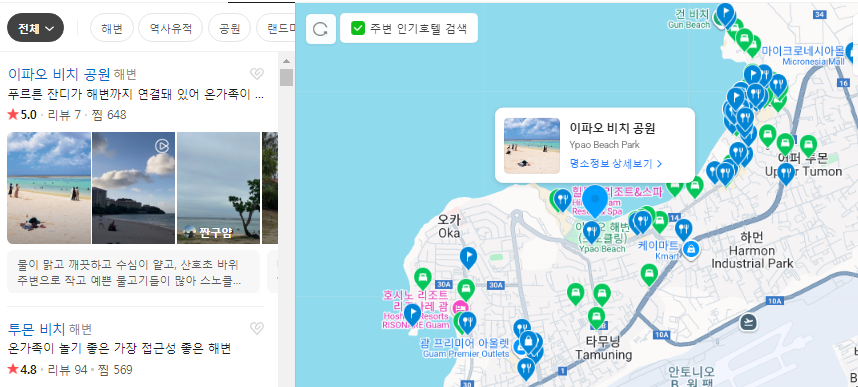Viewport: 858px width, 387px height.
Task: Click the 리뷰 7 review count
Action: pyautogui.click(x=64, y=114)
